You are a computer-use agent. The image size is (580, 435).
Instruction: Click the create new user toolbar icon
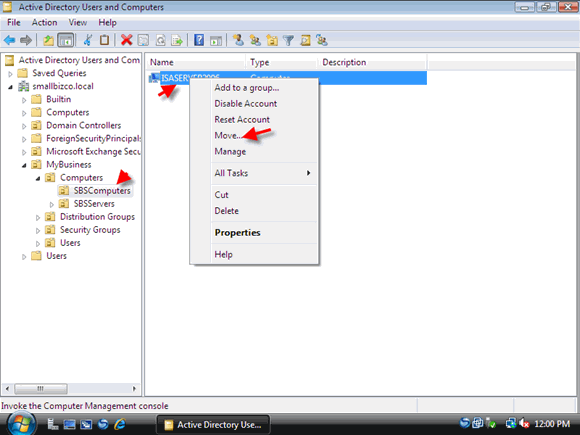tap(238, 40)
